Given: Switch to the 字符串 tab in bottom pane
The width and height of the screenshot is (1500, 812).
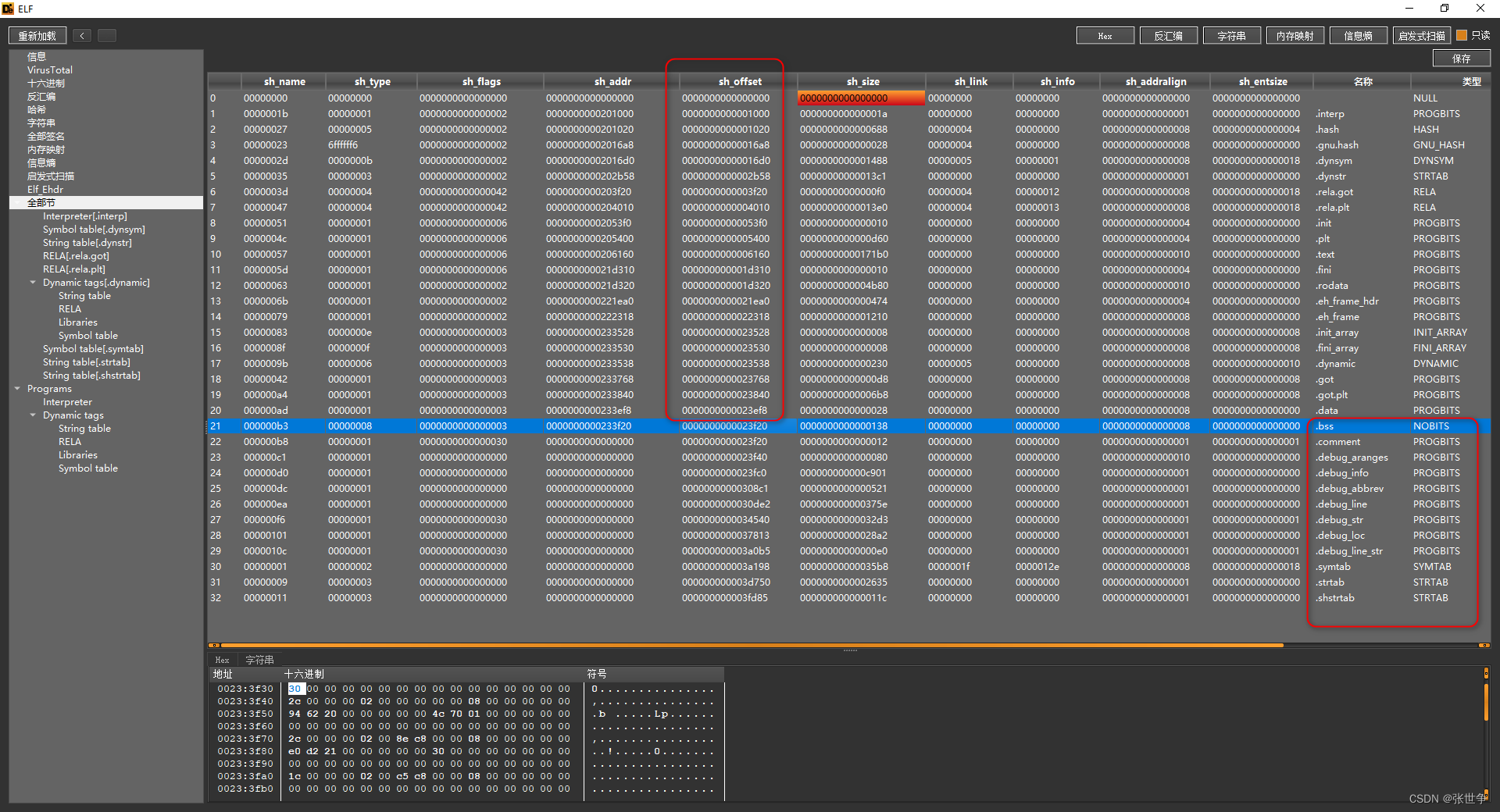Looking at the screenshot, I should click(259, 660).
